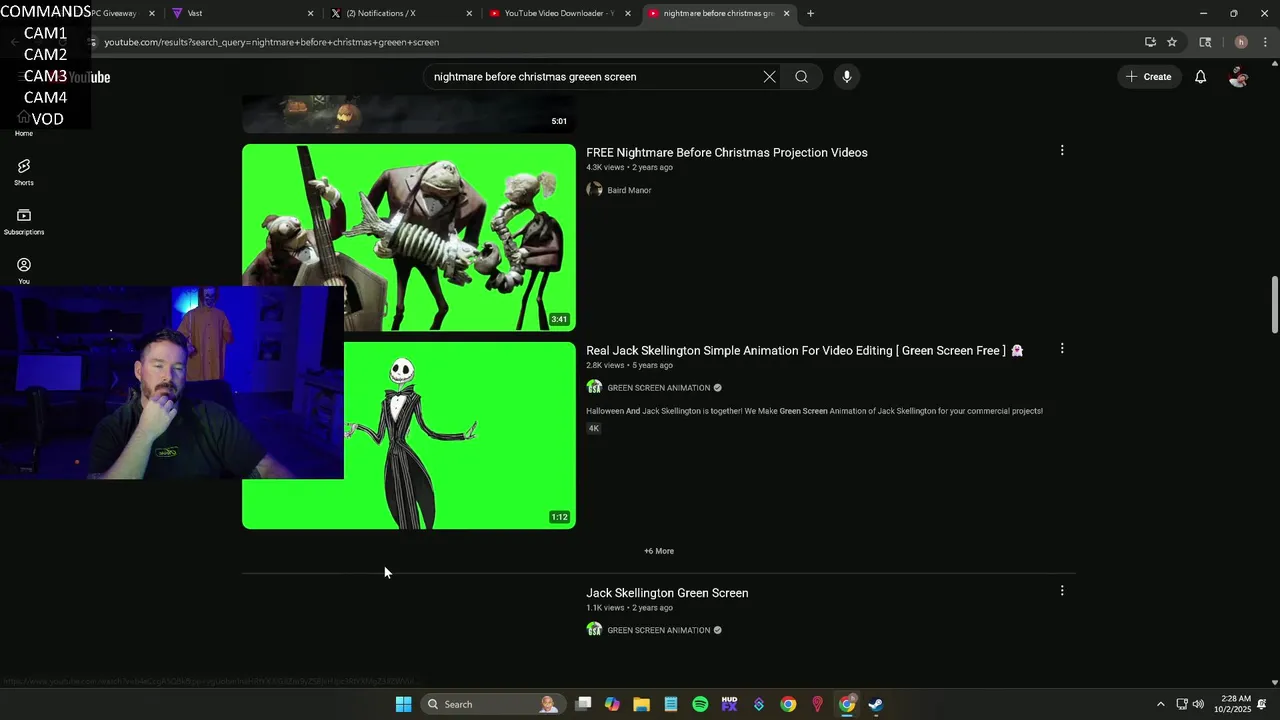Image resolution: width=1280 pixels, height=720 pixels.
Task: Click the Baird Manor channel avatar
Action: (594, 190)
